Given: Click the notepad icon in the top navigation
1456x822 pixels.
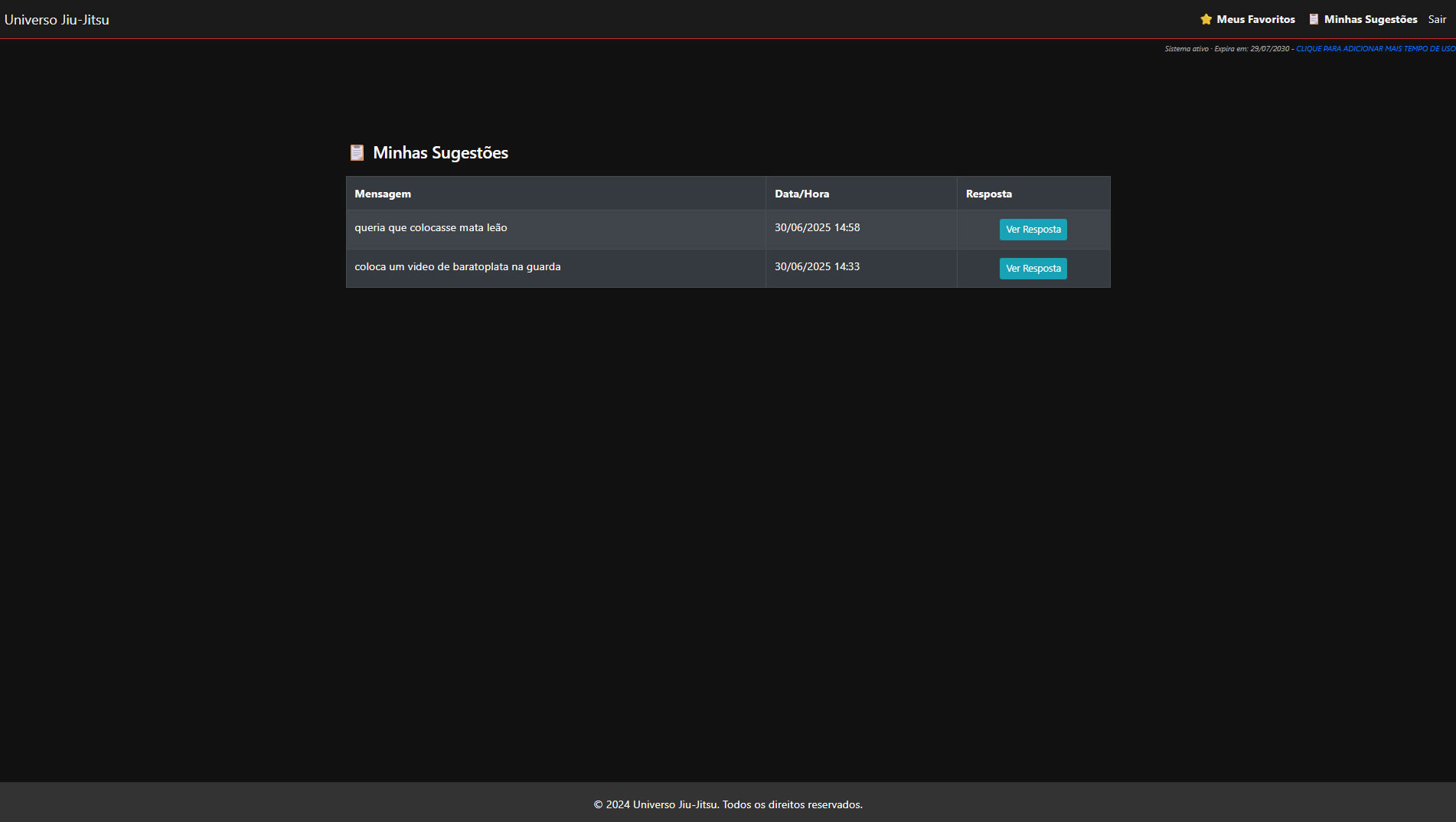Looking at the screenshot, I should coord(1314,19).
